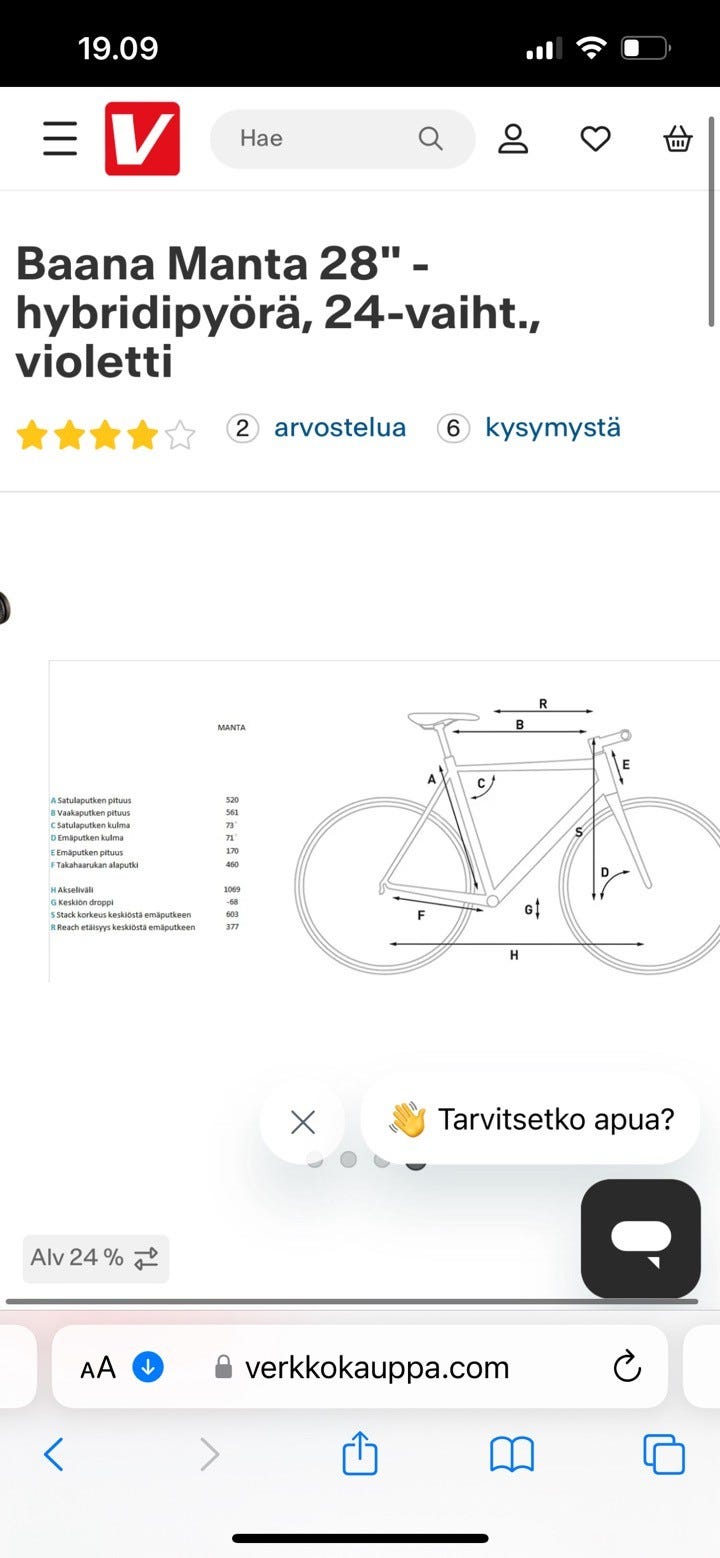Open the Verkkokauppa.com account icon

(513, 139)
